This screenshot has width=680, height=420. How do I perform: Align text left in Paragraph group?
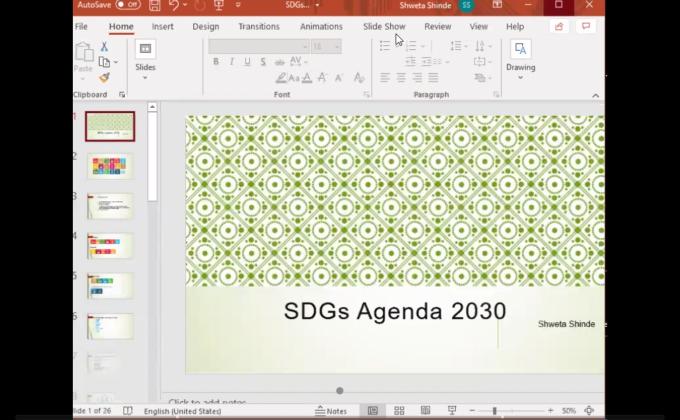coord(384,78)
